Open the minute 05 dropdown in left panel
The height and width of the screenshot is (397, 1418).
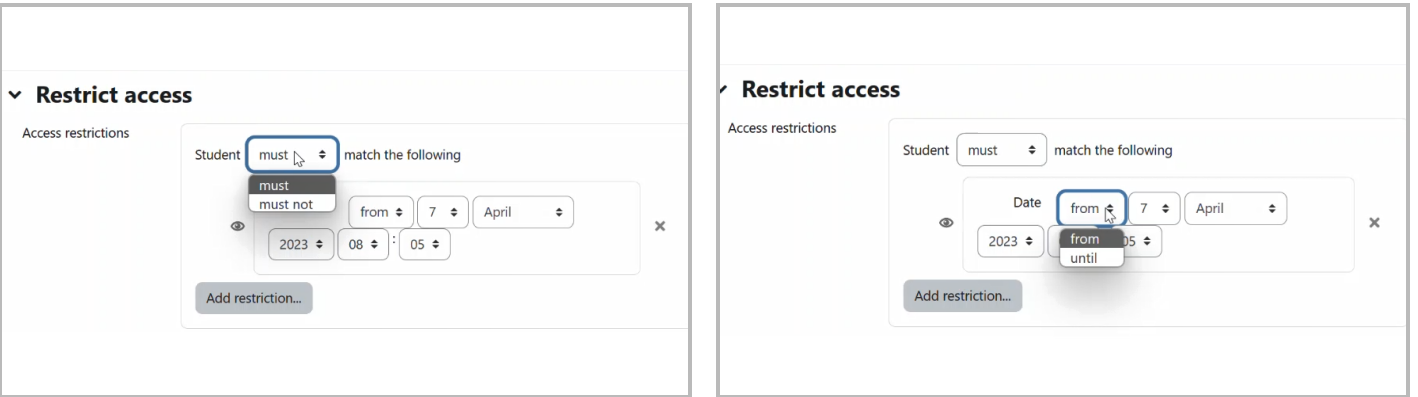tap(425, 245)
